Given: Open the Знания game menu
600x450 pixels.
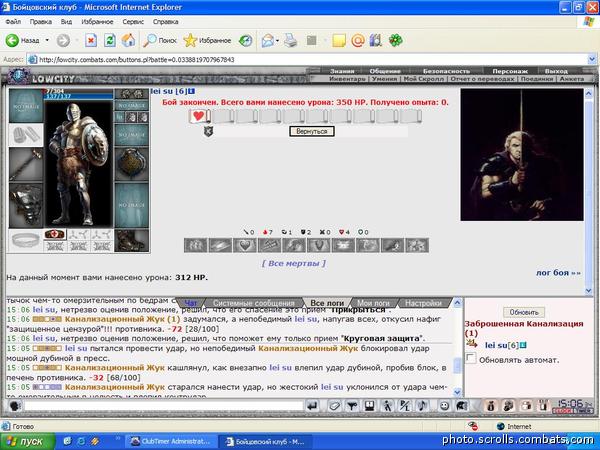Looking at the screenshot, I should (x=342, y=71).
